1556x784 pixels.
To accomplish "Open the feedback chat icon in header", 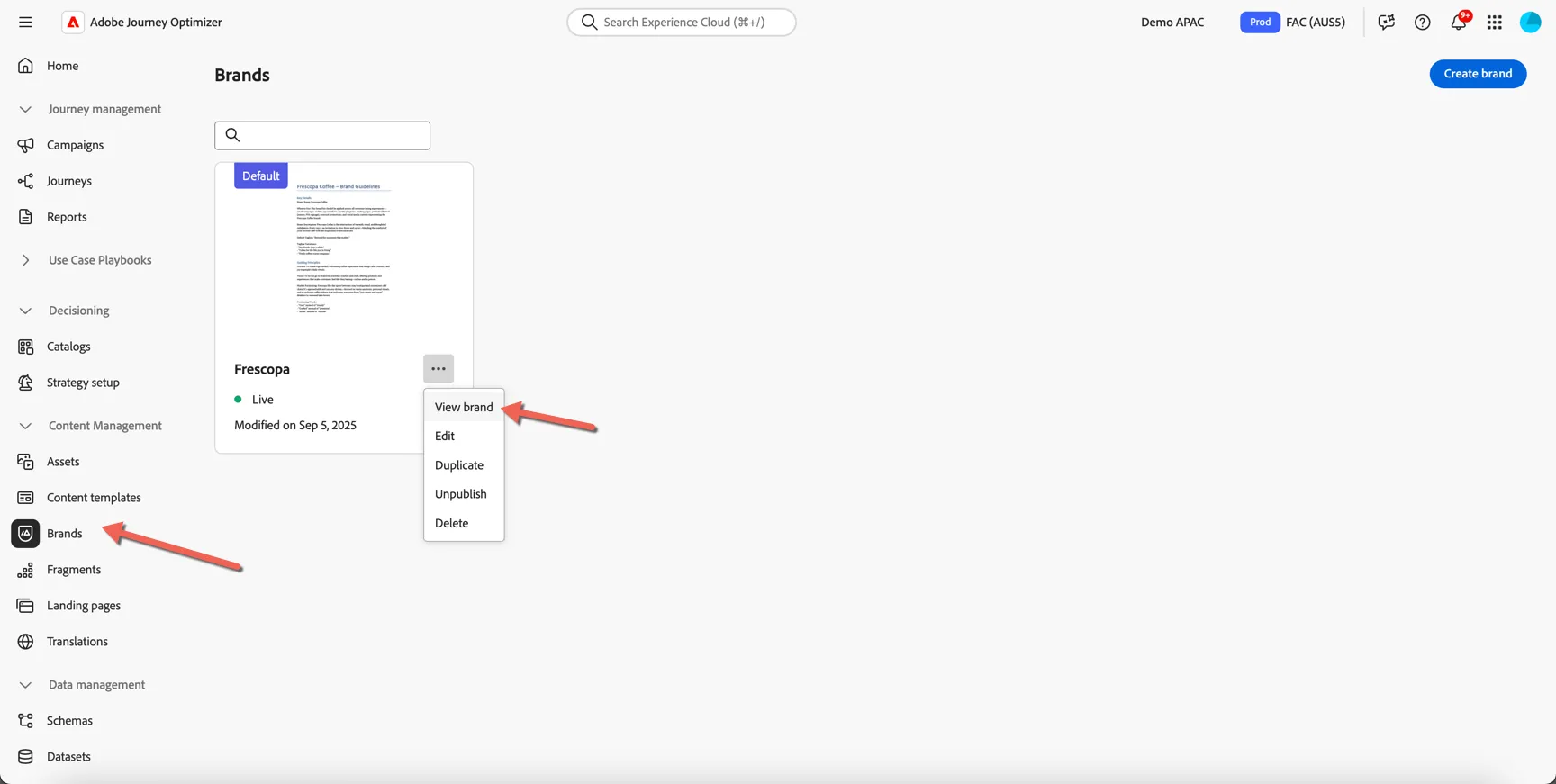I will (x=1387, y=23).
